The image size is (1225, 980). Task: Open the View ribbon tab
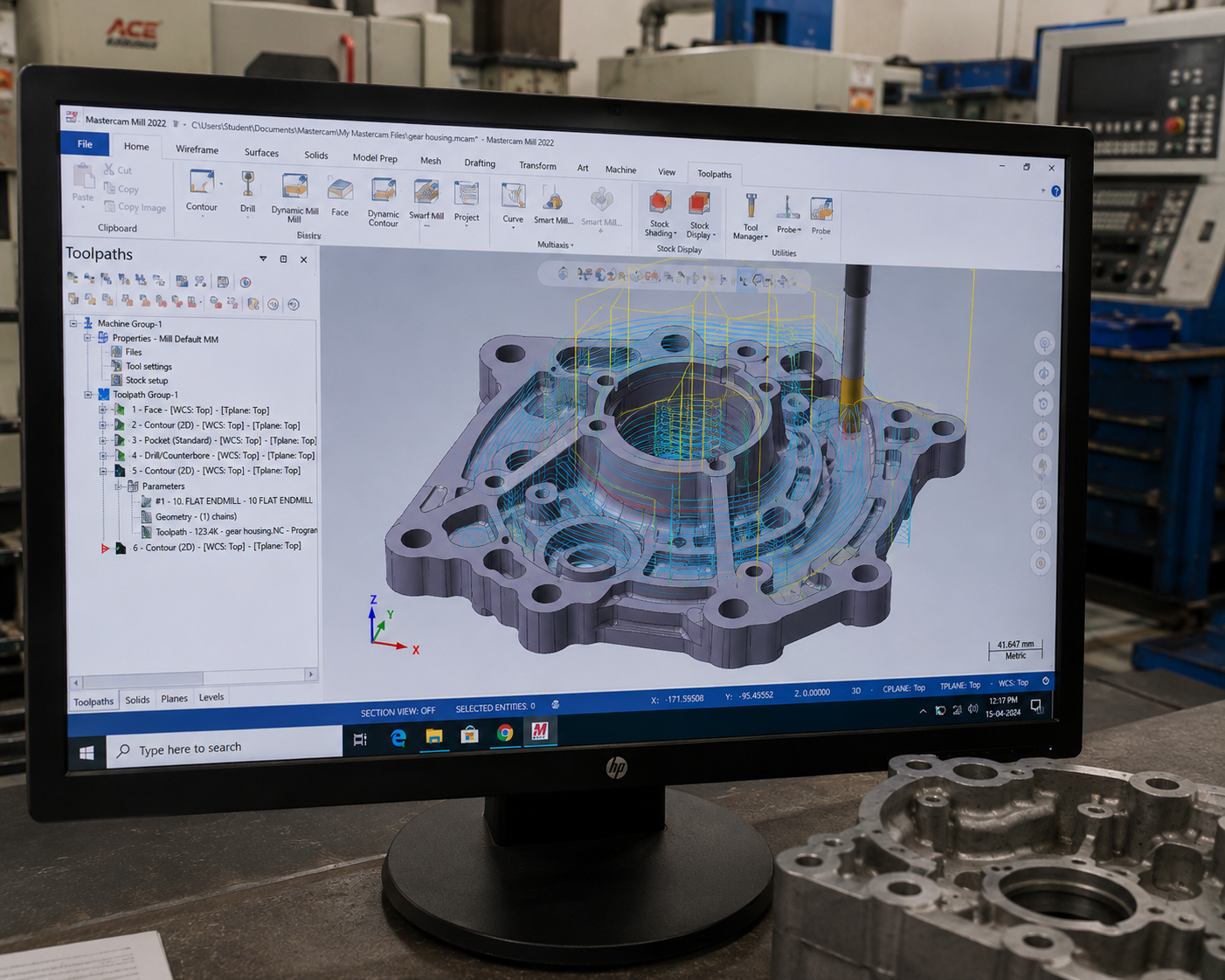coord(667,171)
